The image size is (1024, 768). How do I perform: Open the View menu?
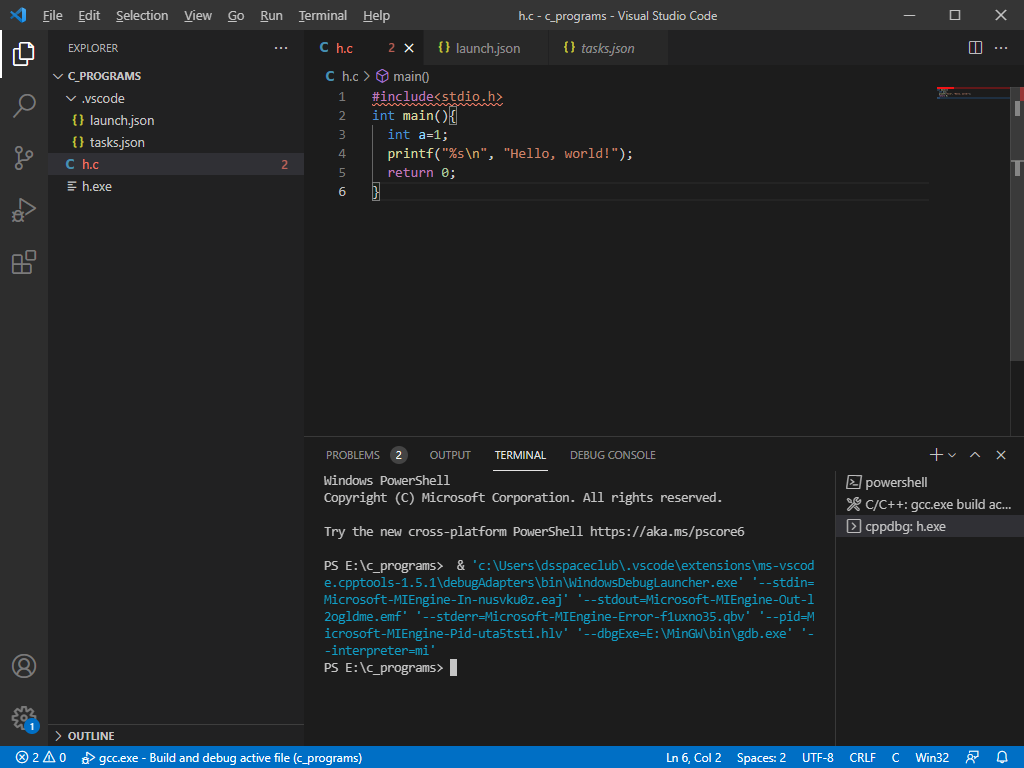197,15
